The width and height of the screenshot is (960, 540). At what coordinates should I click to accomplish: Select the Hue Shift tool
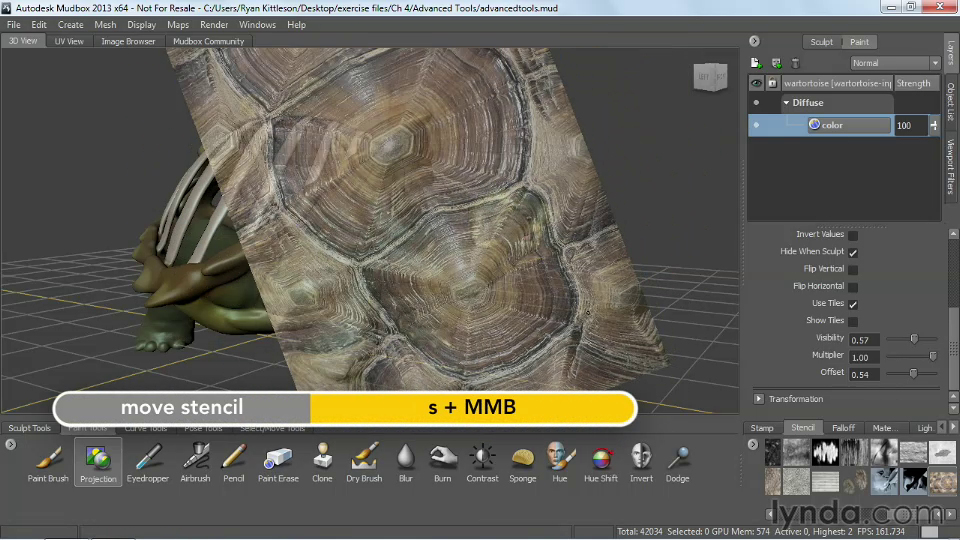coord(600,460)
